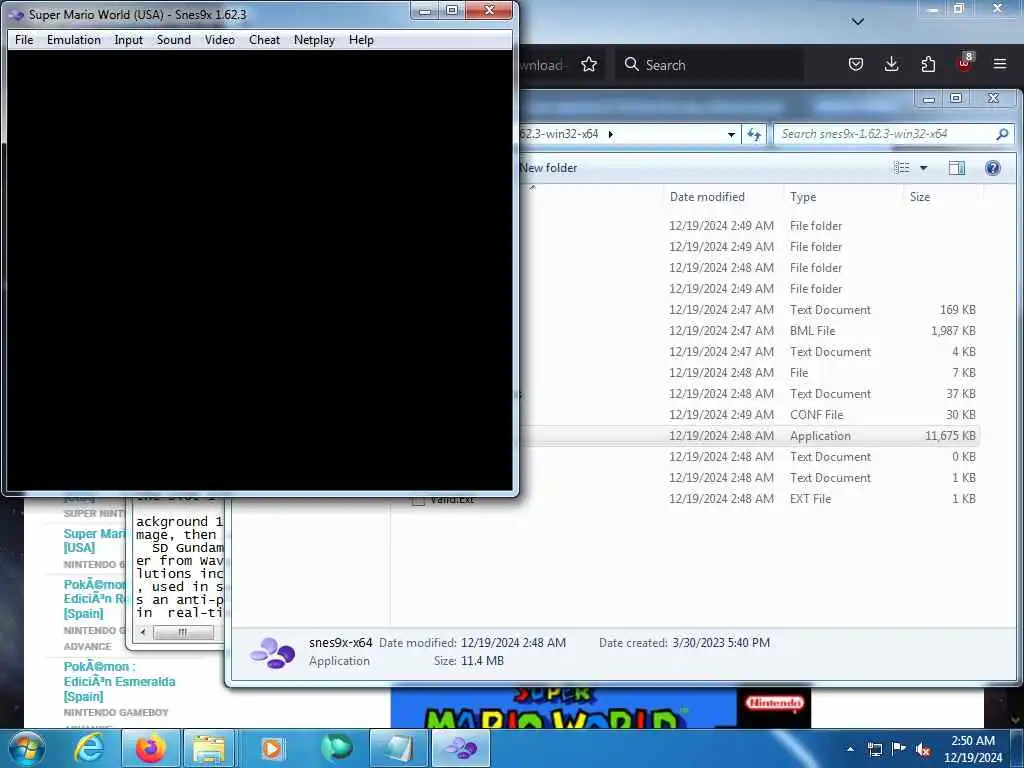Open the Windows Start menu
Image resolution: width=1024 pixels, height=768 pixels.
coord(27,748)
